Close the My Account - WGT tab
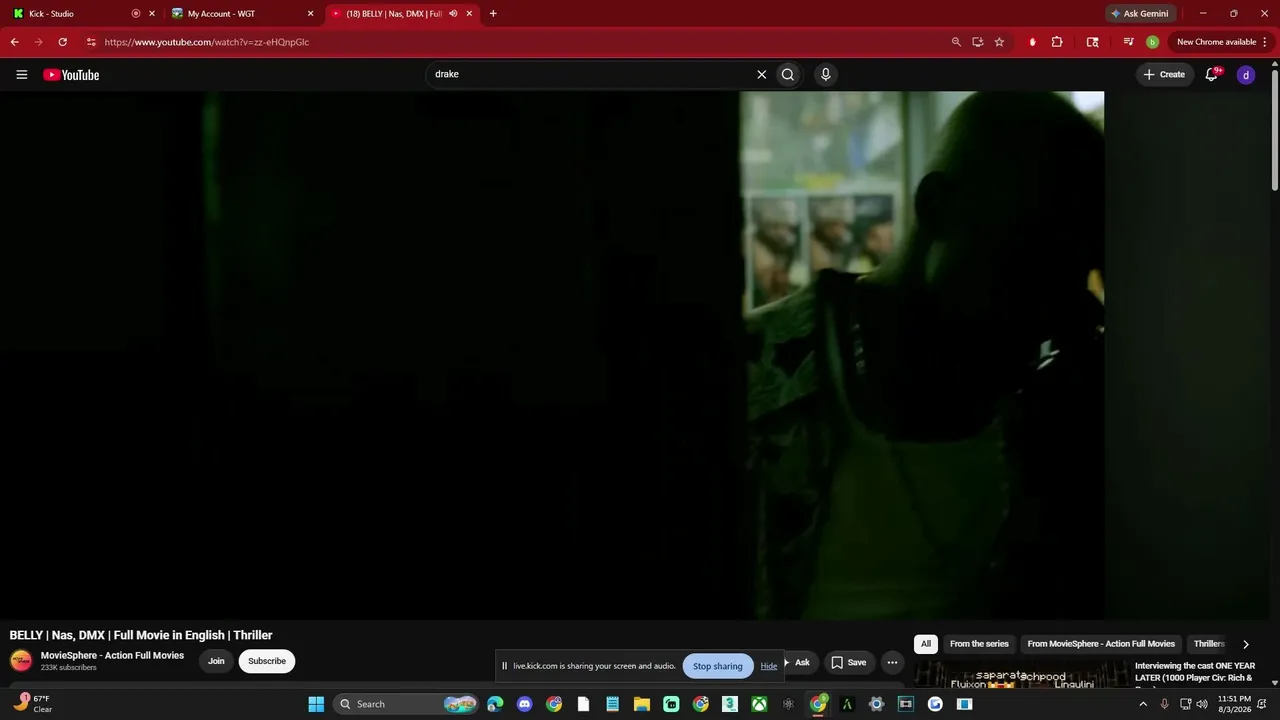 [310, 14]
